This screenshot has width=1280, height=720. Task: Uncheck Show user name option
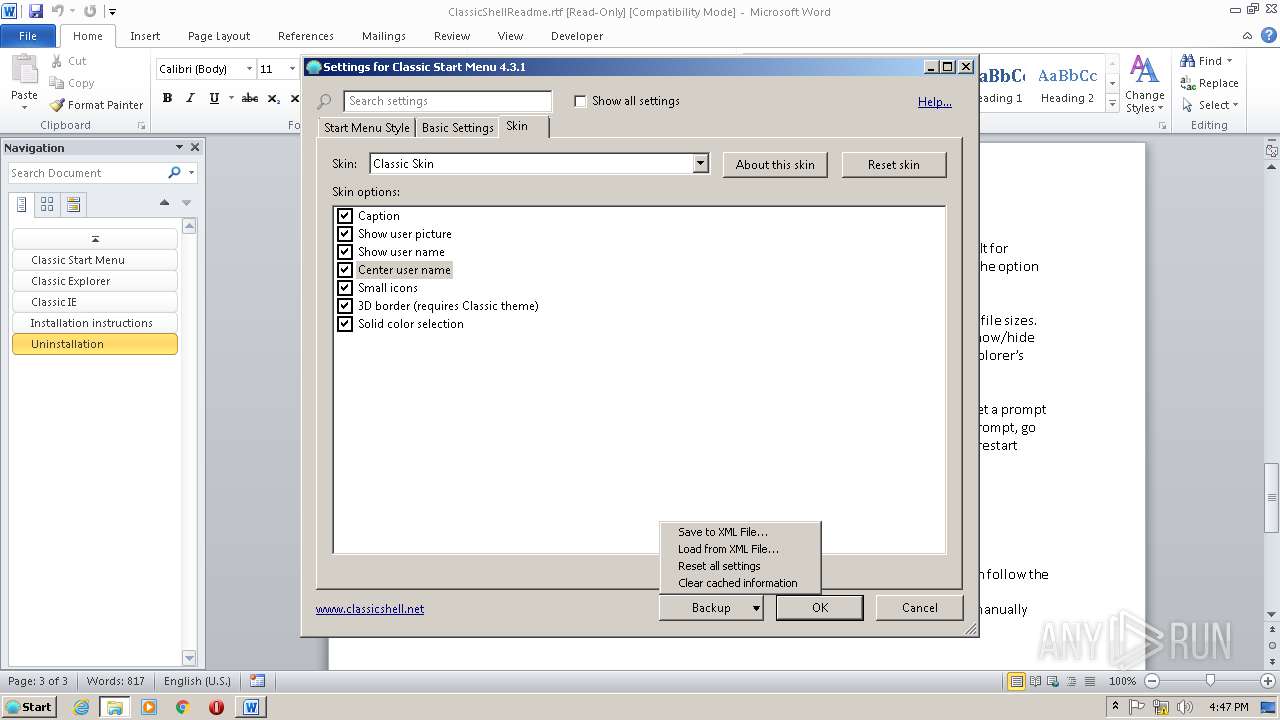(345, 252)
